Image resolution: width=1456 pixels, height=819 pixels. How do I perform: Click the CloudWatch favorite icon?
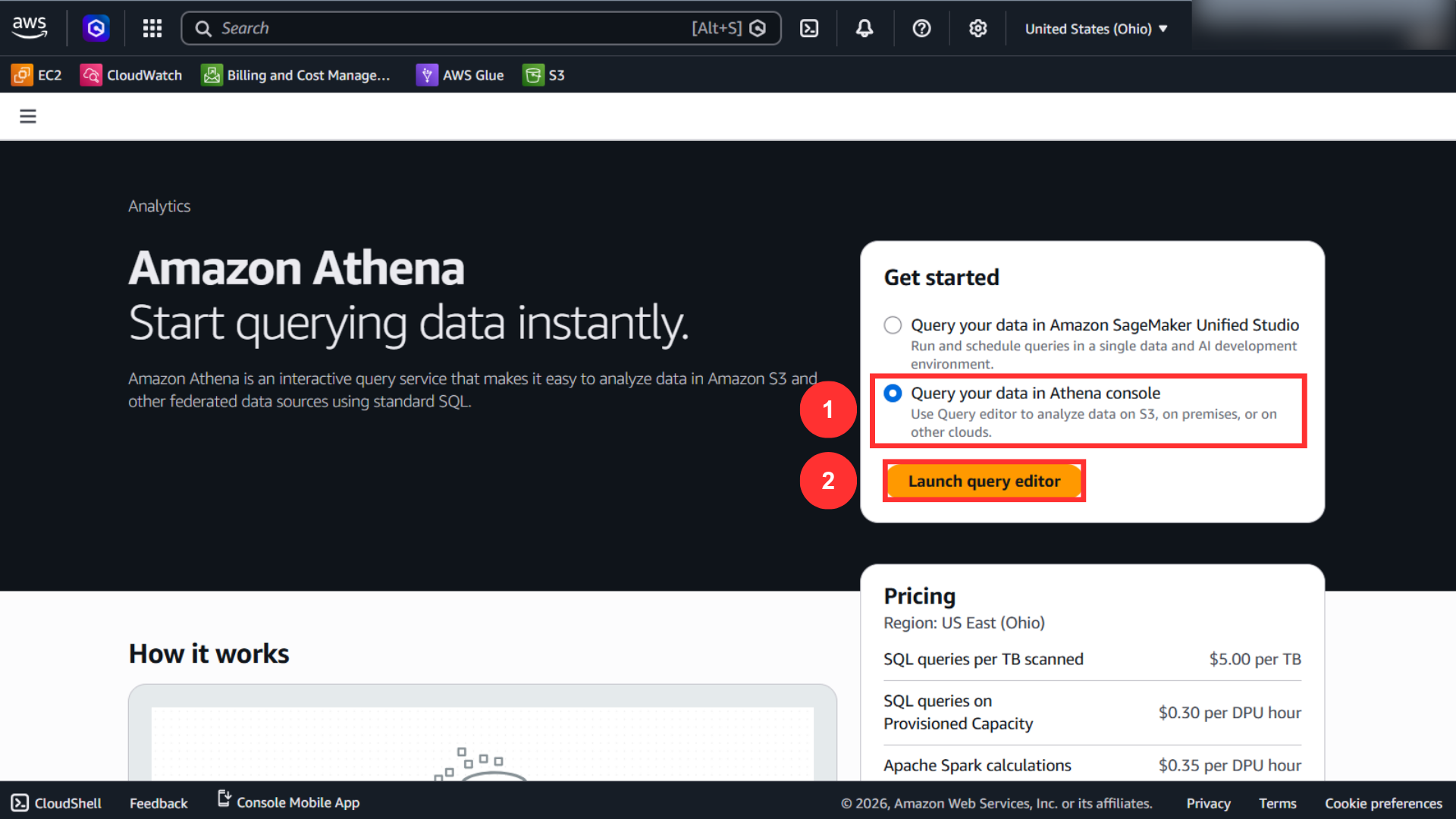(x=91, y=75)
